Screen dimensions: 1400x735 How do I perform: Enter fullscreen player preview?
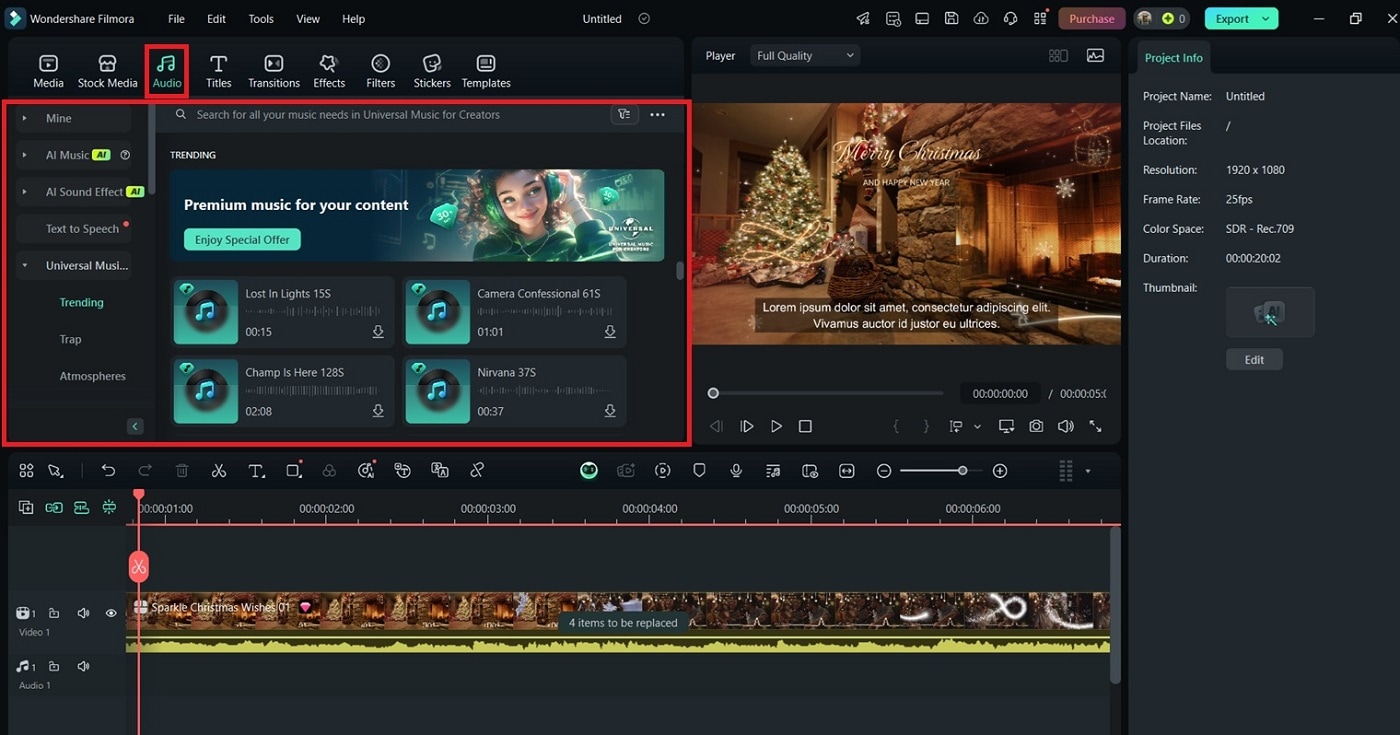(x=1096, y=426)
